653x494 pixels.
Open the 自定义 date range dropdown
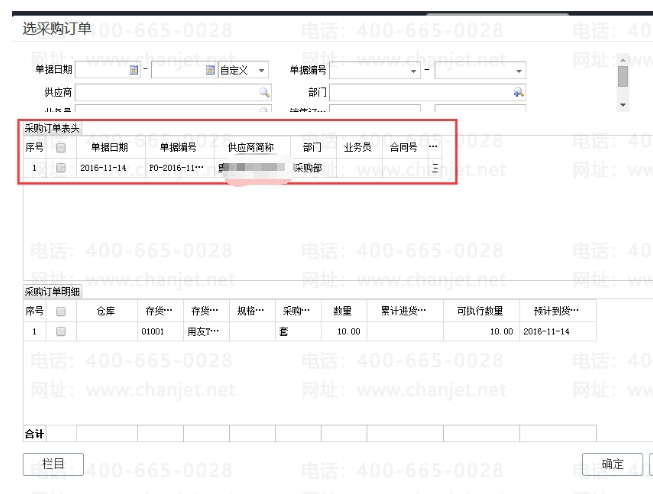(x=261, y=70)
